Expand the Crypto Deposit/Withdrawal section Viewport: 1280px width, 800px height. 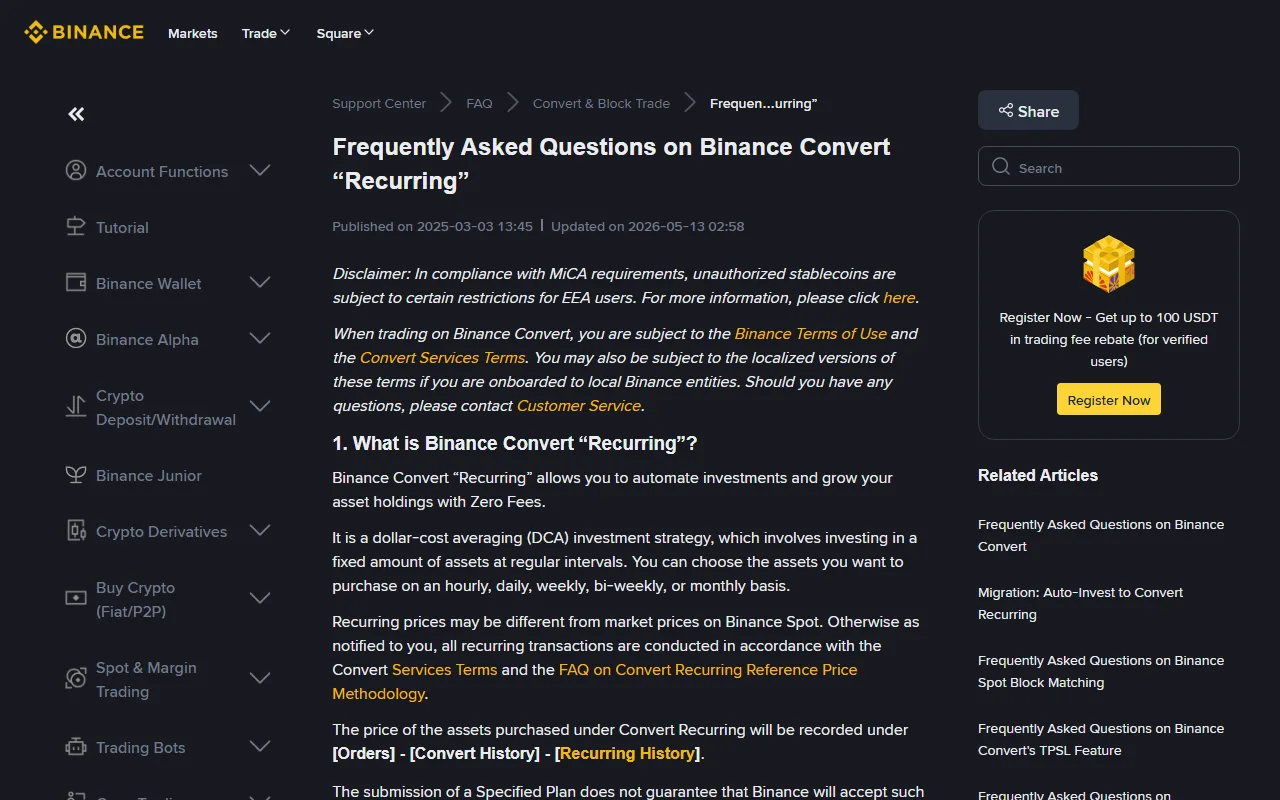pyautogui.click(x=260, y=406)
